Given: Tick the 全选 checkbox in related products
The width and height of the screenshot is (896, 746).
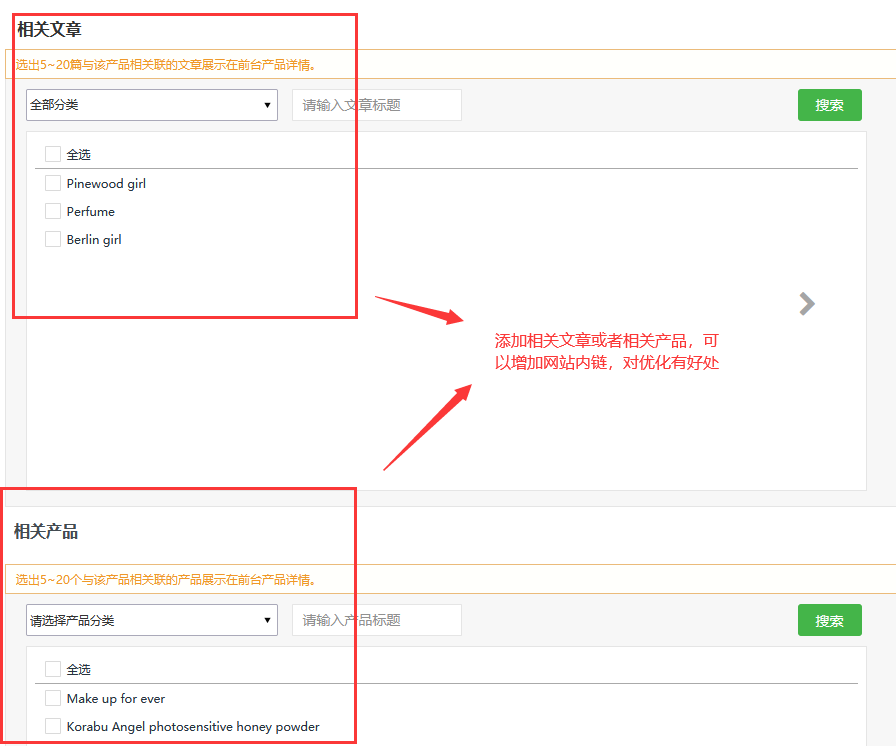Looking at the screenshot, I should 53,669.
